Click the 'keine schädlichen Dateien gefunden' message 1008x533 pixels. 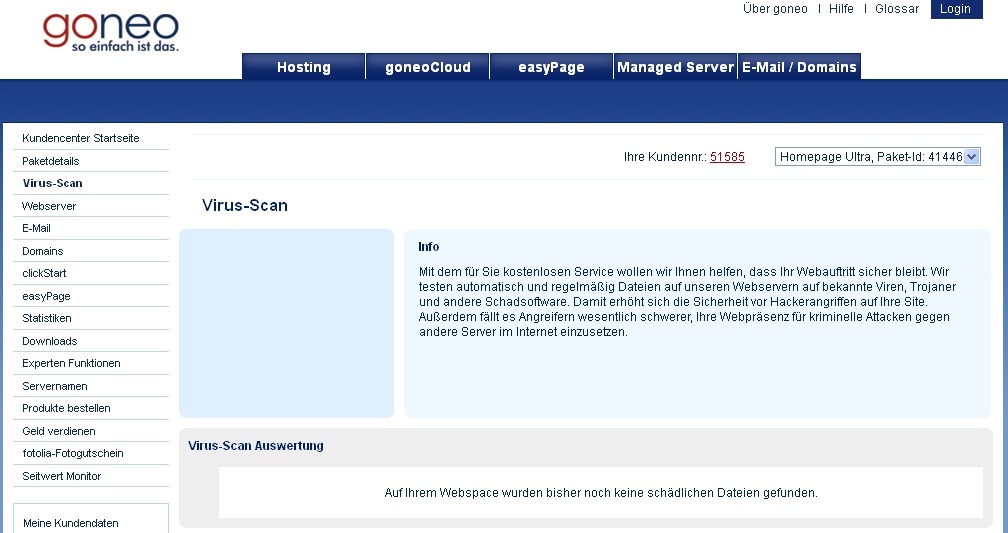[x=601, y=493]
